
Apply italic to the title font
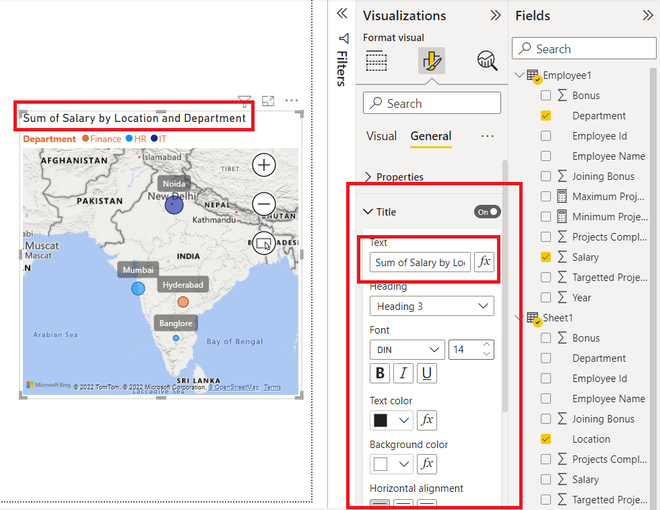403,373
